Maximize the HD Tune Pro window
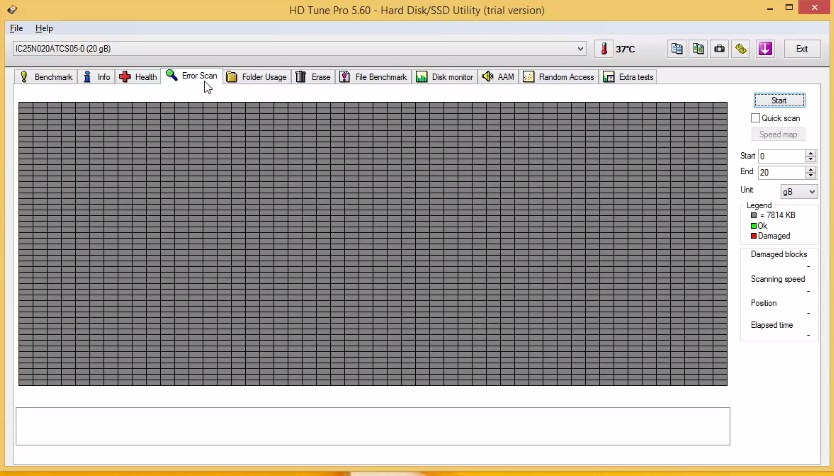Screen dimensions: 834x476 789,8
